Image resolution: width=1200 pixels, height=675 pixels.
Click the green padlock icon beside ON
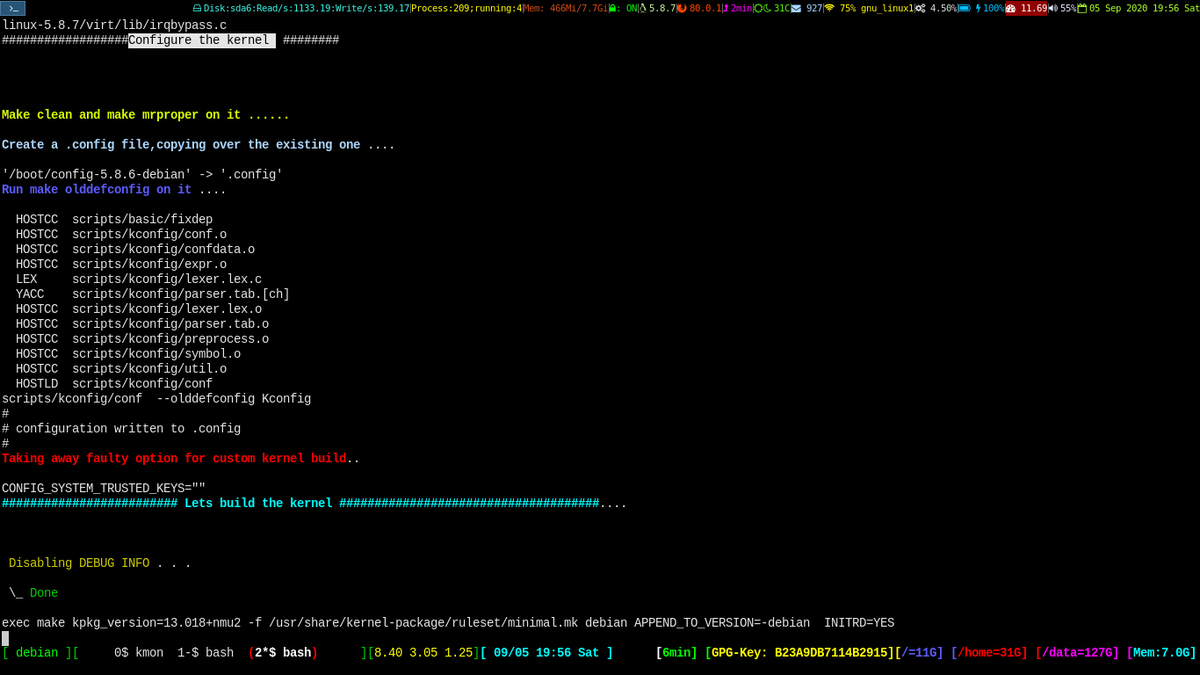tap(612, 8)
